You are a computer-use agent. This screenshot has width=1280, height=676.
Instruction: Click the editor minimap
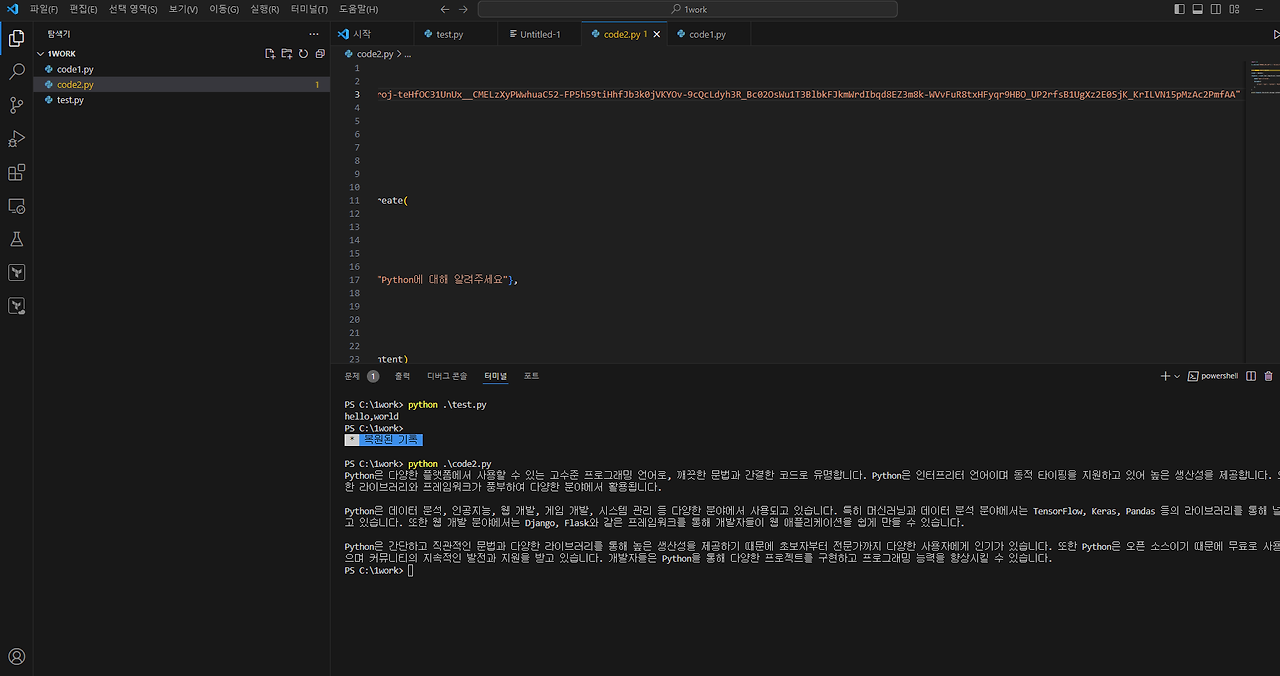[x=1262, y=211]
